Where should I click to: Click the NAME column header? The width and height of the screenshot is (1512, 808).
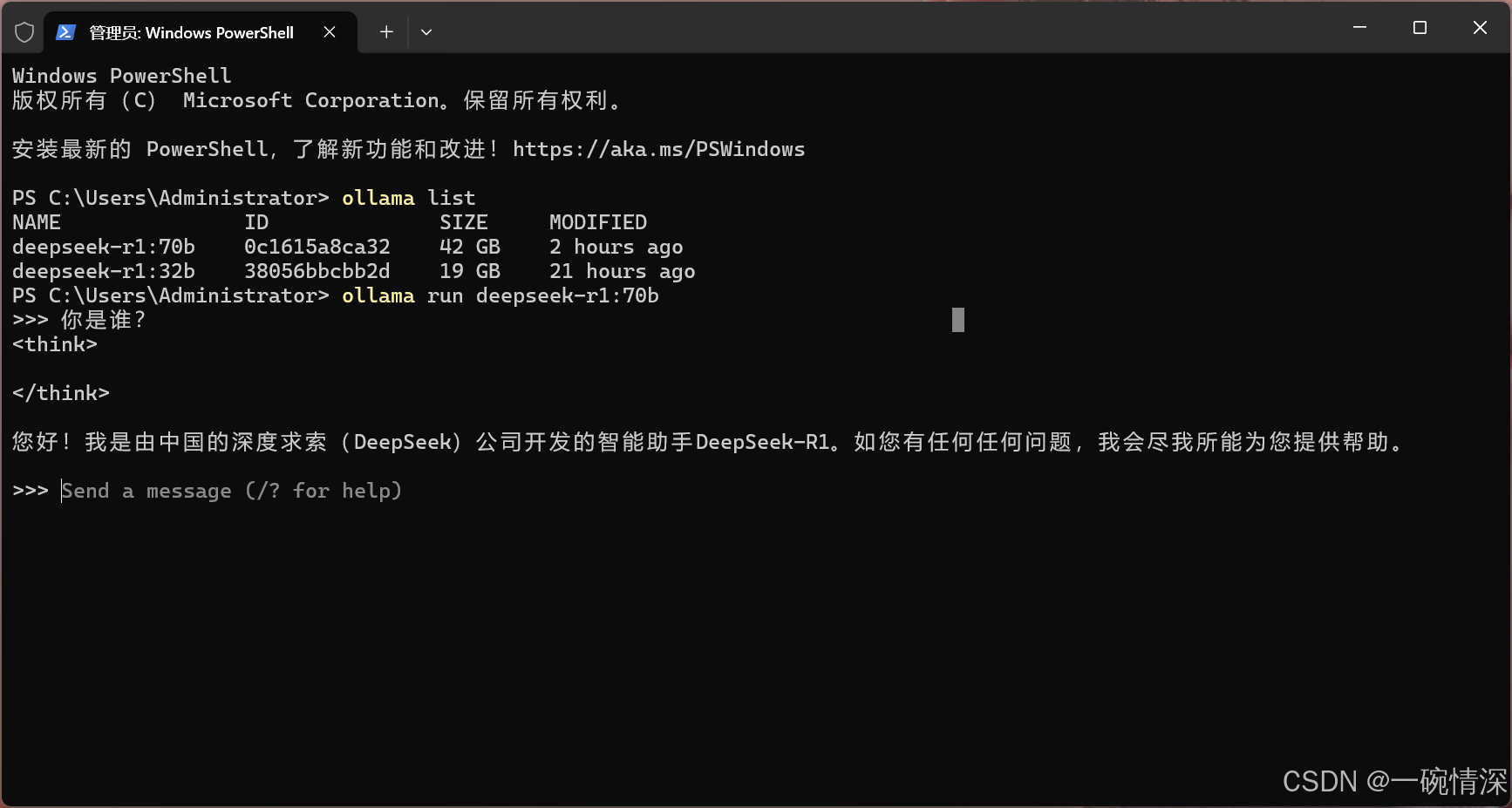(37, 222)
